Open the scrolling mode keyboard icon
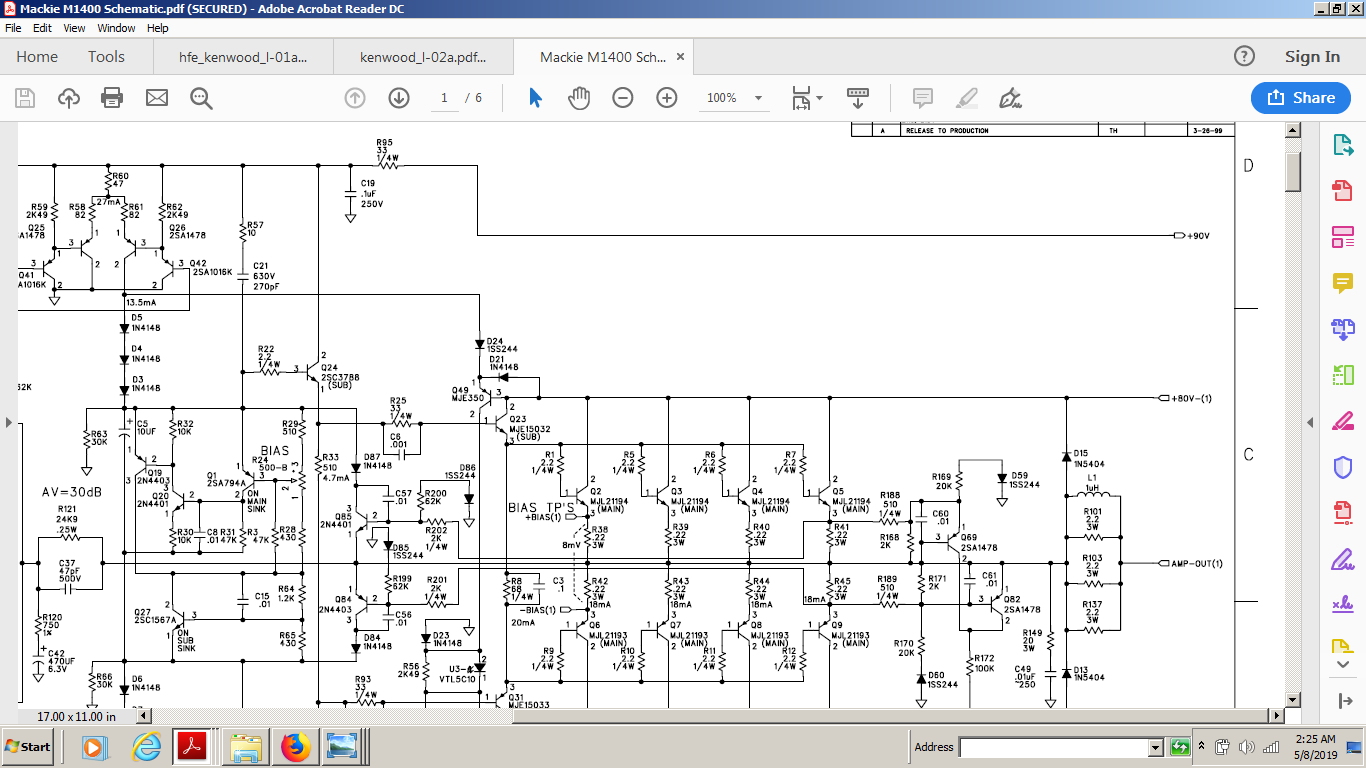This screenshot has width=1366, height=768. pos(857,98)
